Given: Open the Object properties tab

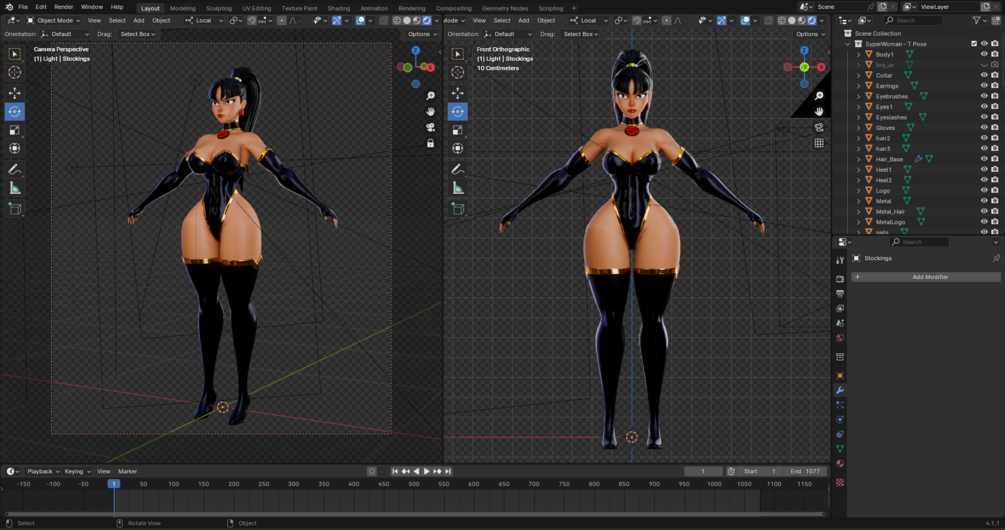Looking at the screenshot, I should point(840,376).
